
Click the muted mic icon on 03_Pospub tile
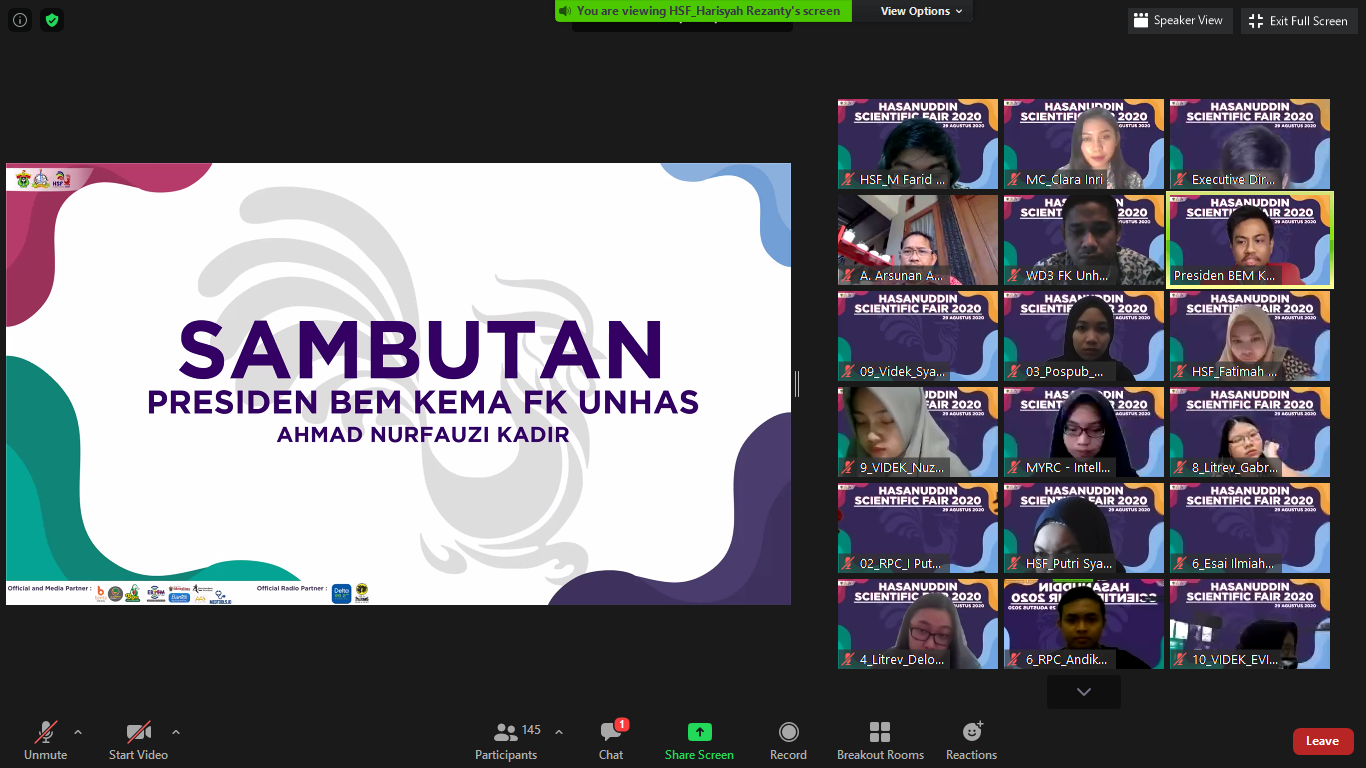1015,372
